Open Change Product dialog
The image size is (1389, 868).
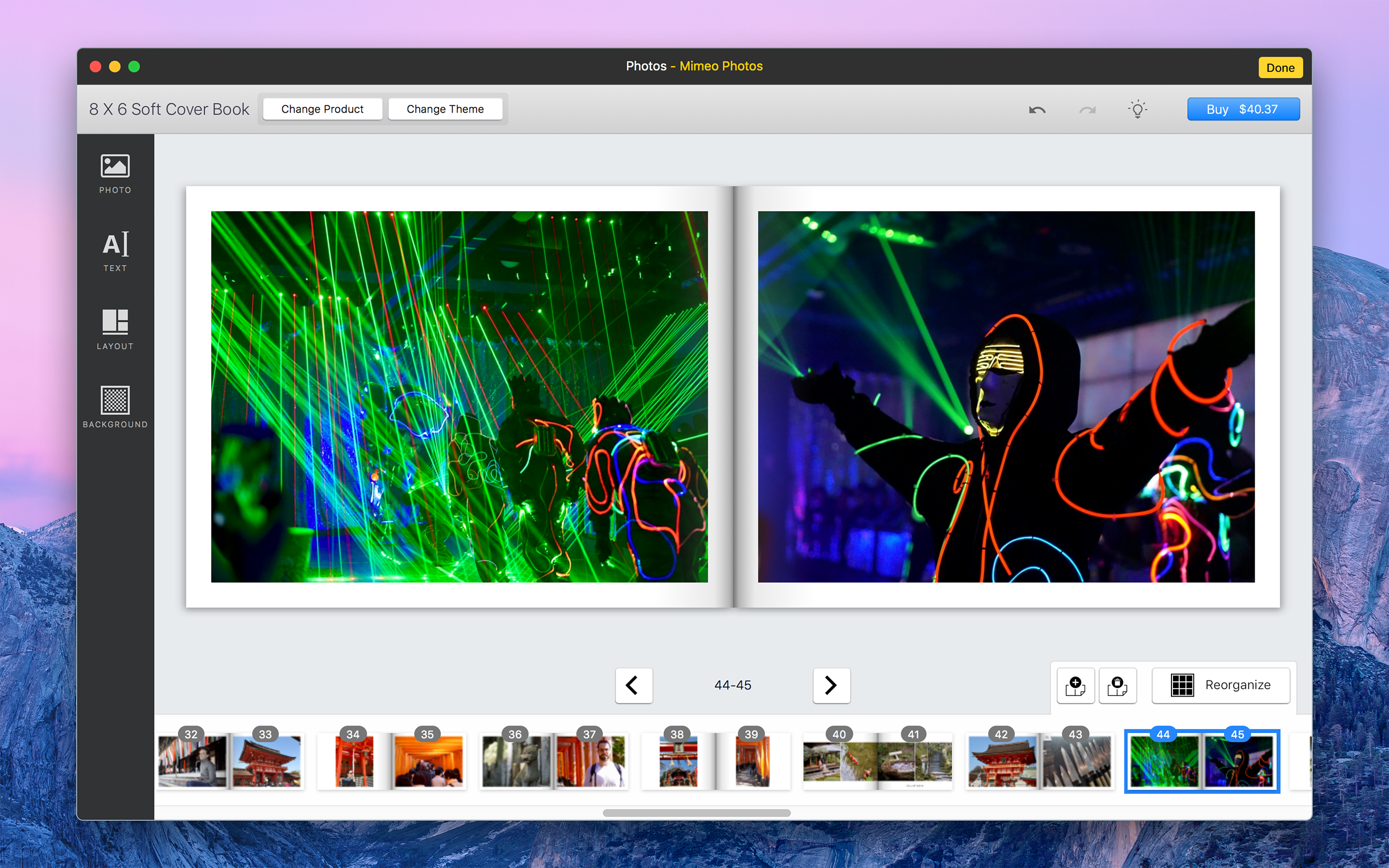click(x=322, y=109)
